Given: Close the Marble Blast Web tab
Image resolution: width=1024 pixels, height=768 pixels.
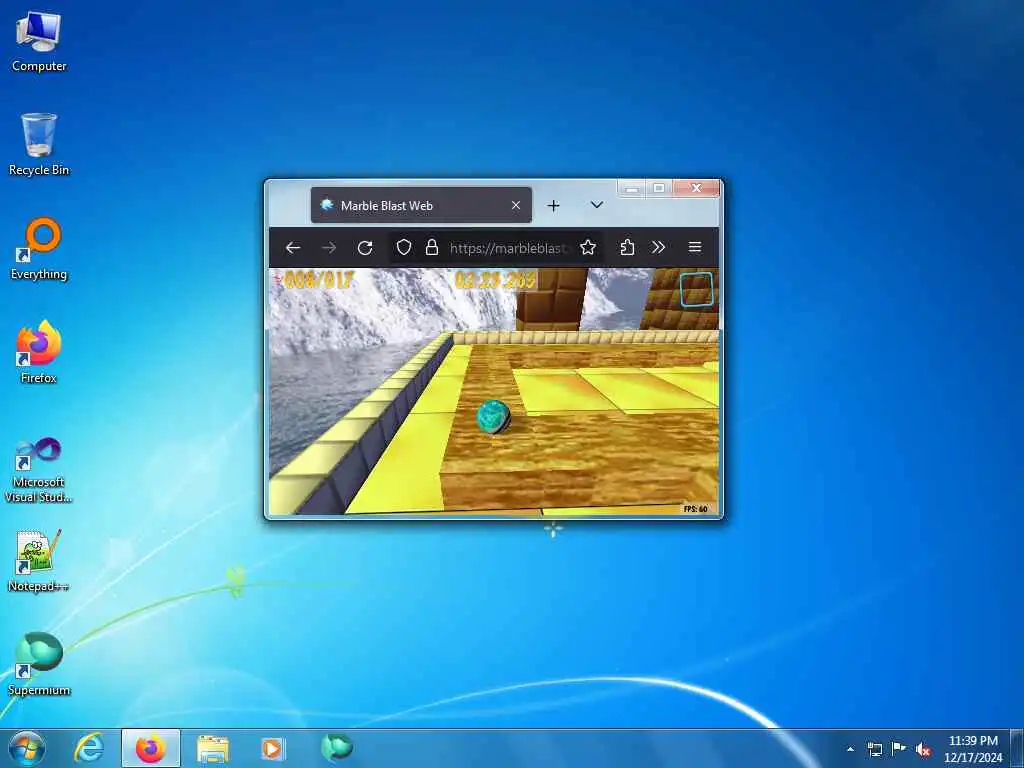Looking at the screenshot, I should click(516, 205).
